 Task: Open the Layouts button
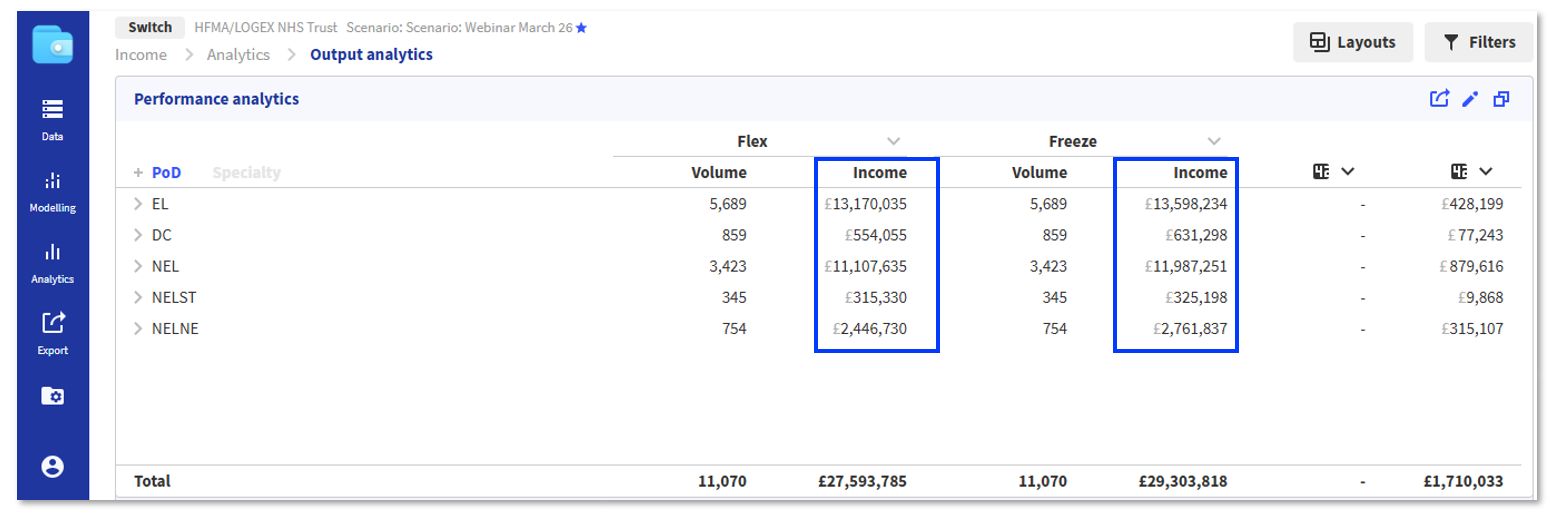(1352, 42)
